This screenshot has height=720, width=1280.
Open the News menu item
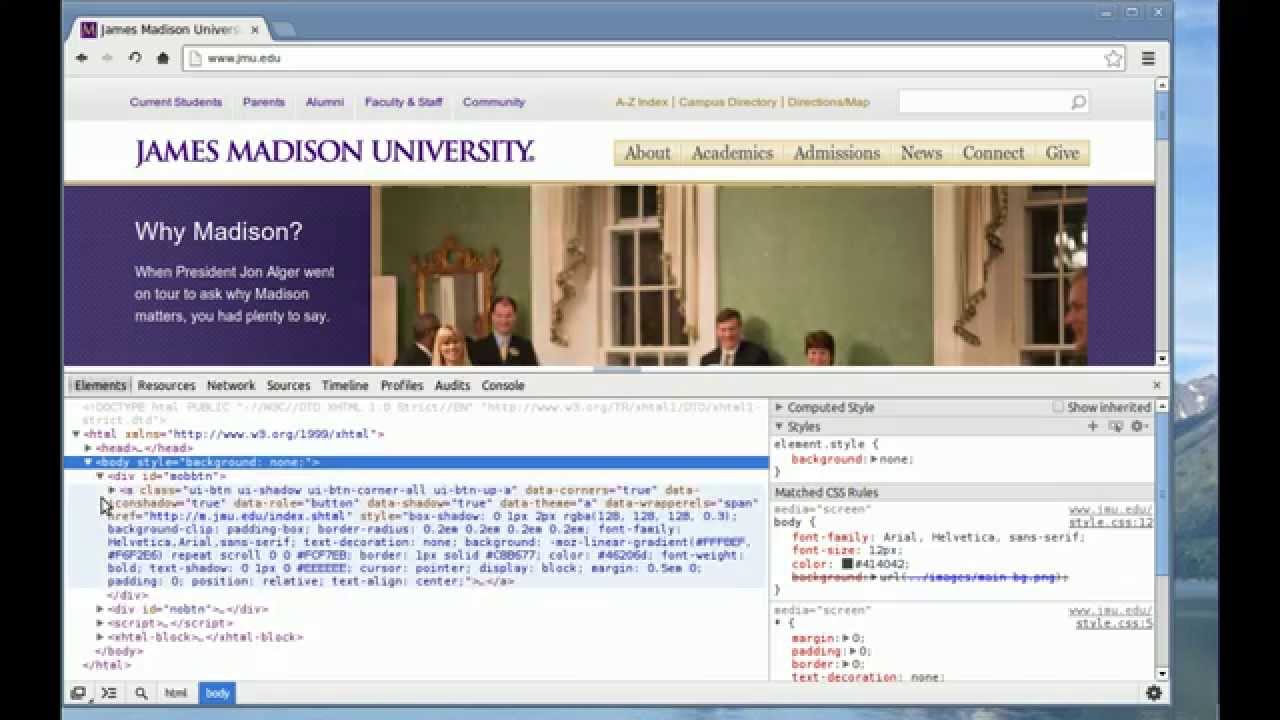click(x=921, y=153)
